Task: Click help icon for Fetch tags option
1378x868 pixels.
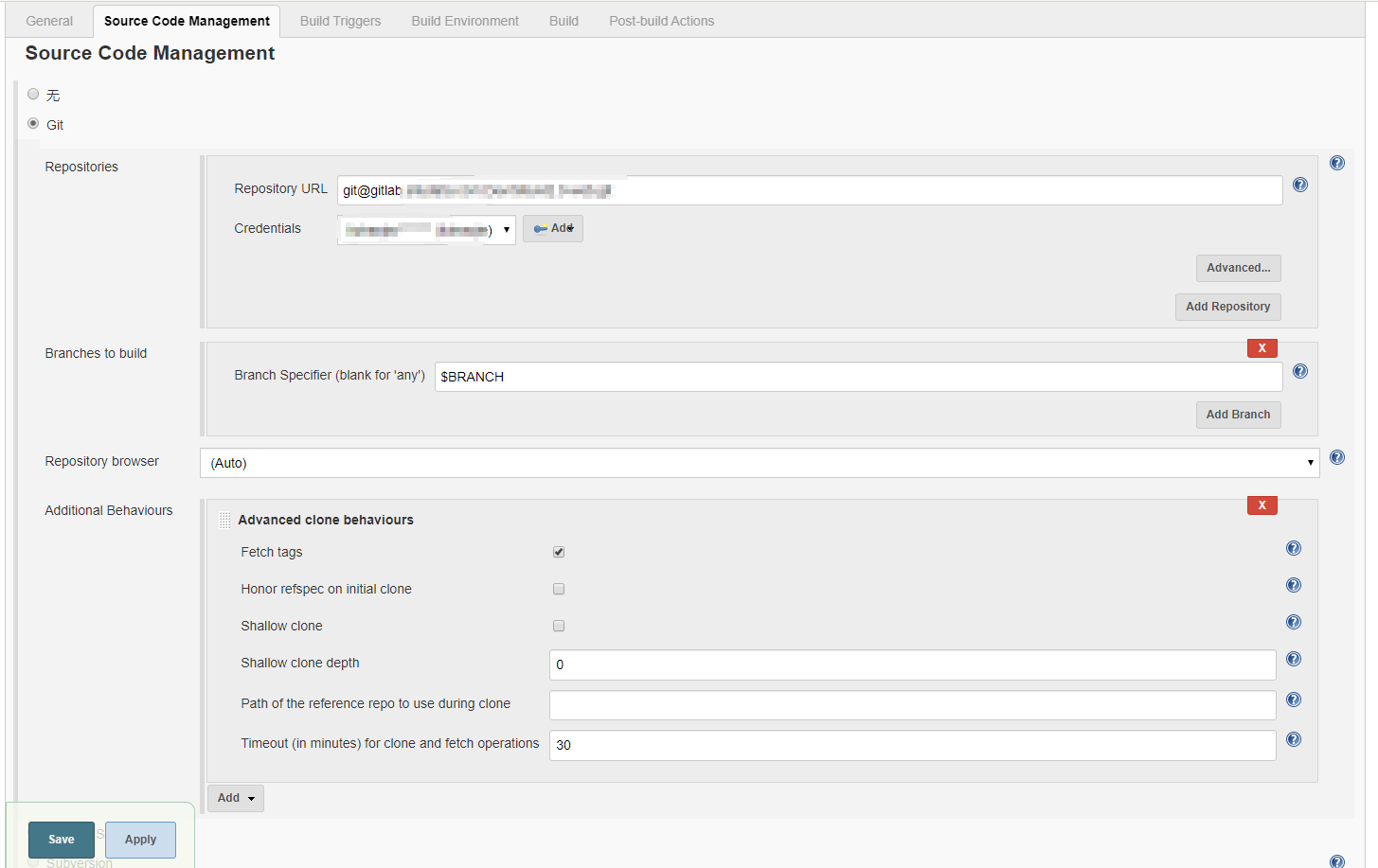Action: (x=1294, y=549)
